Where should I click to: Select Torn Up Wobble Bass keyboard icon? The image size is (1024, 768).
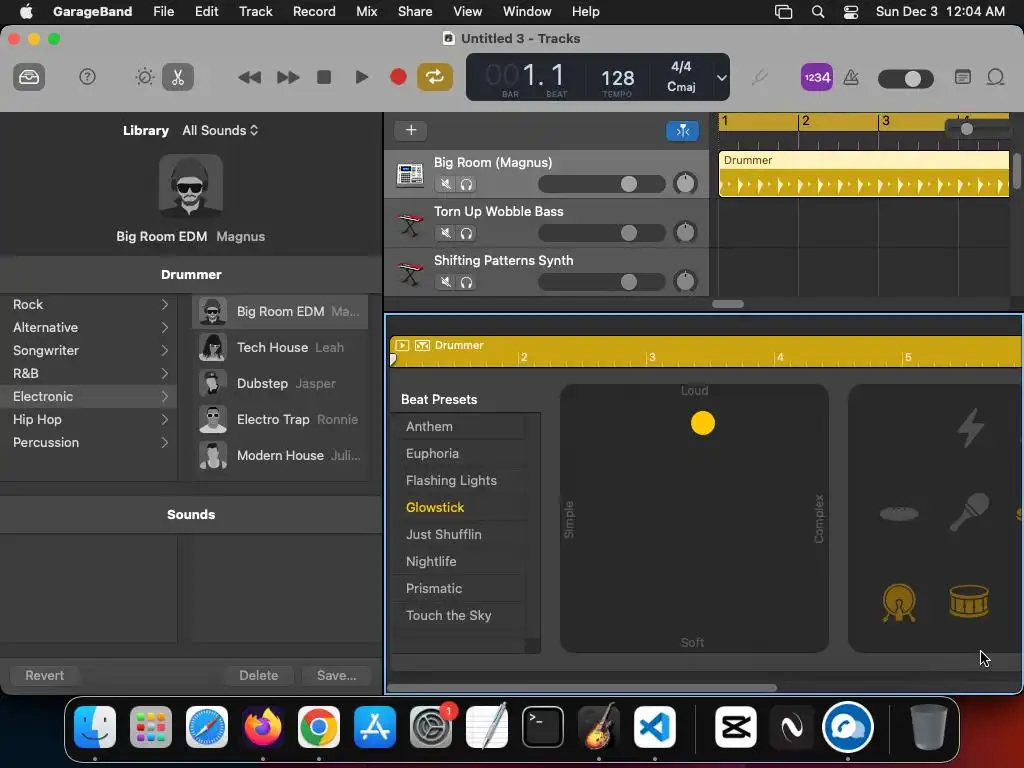(410, 224)
